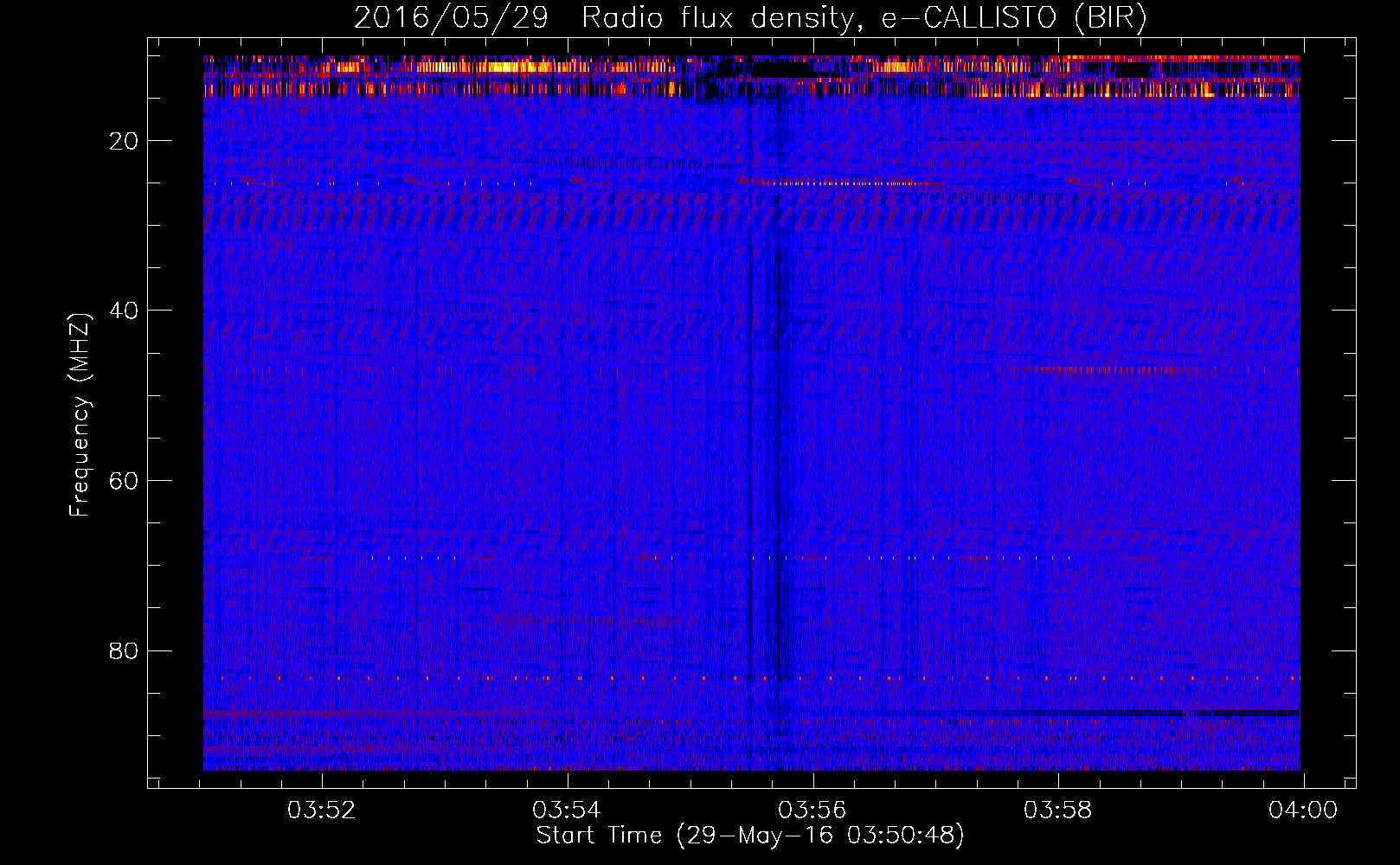The image size is (1400, 865).
Task: Click the 20 MHz frequency tick label
Action: [125, 141]
